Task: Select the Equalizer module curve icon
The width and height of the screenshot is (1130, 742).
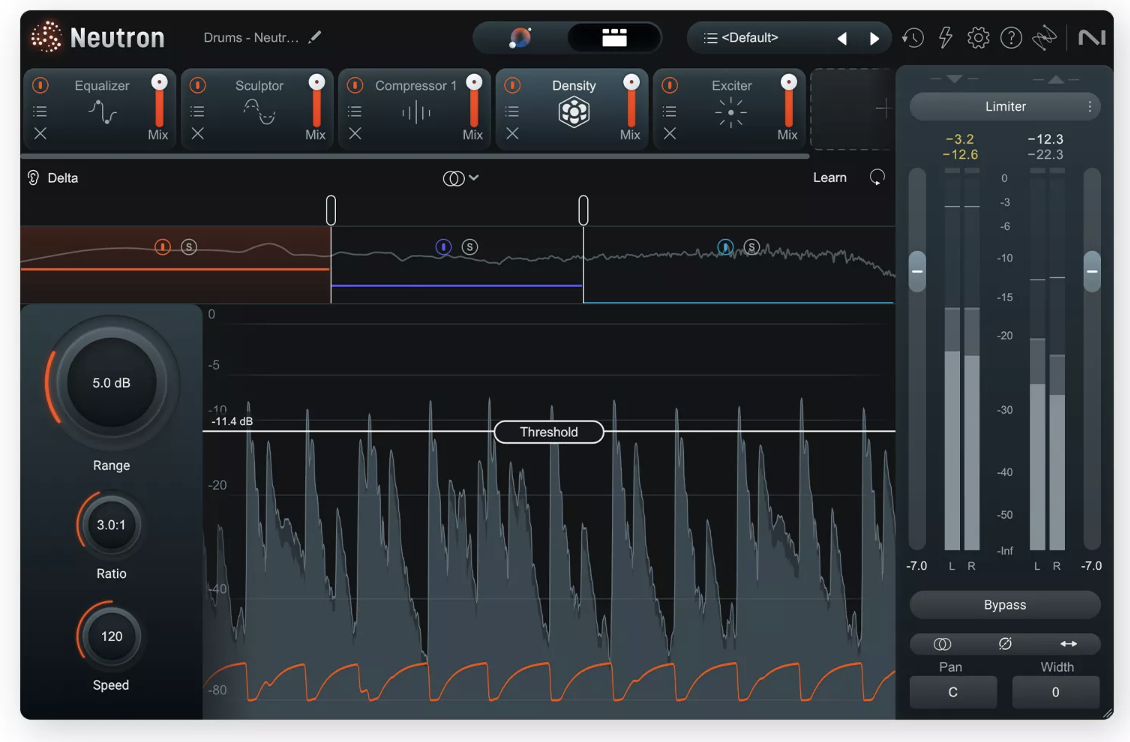Action: click(x=102, y=112)
